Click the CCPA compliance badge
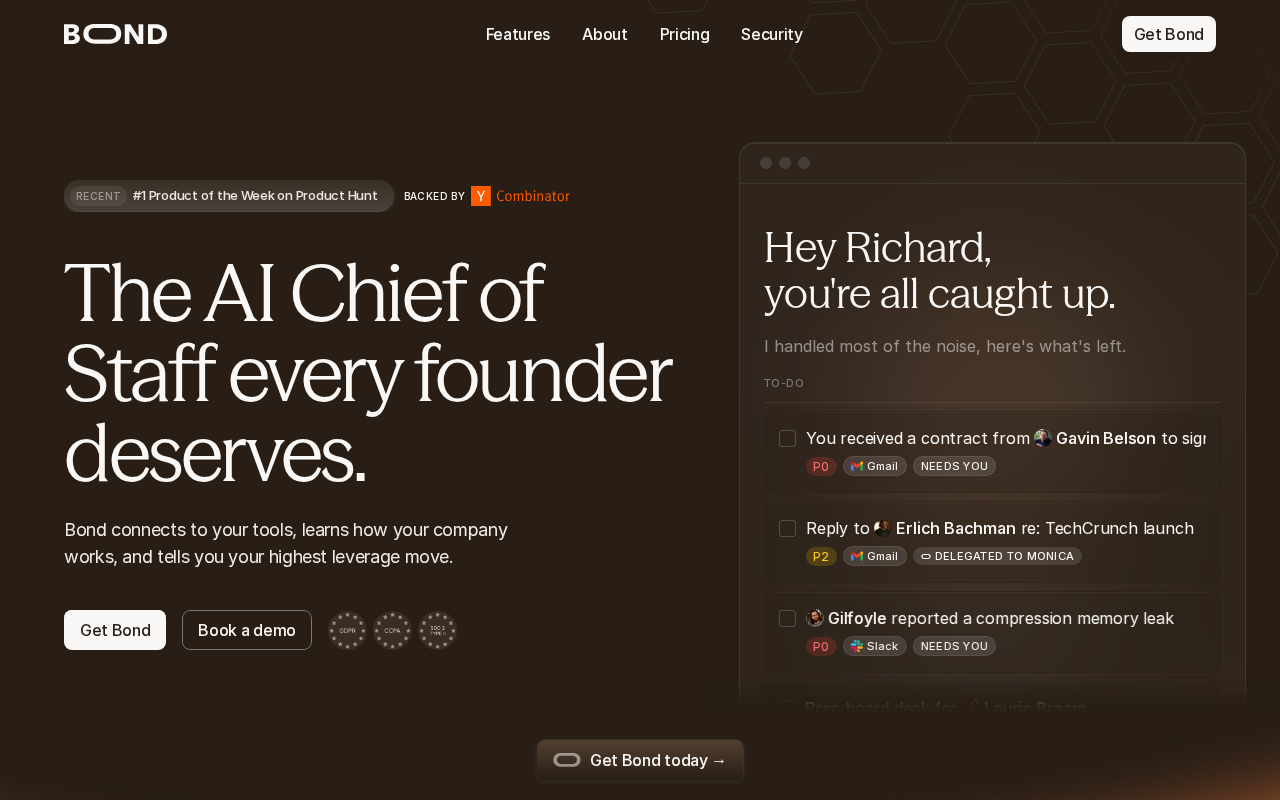 point(393,631)
